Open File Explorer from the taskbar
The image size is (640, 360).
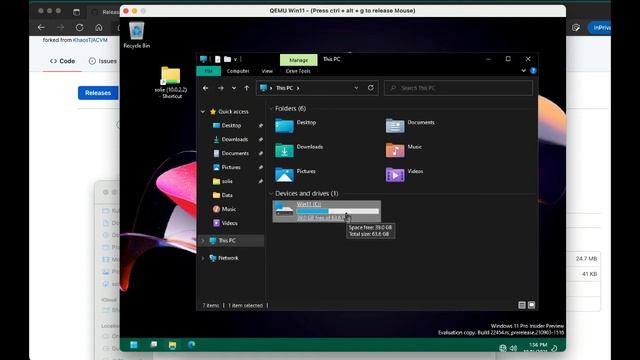click(172, 345)
